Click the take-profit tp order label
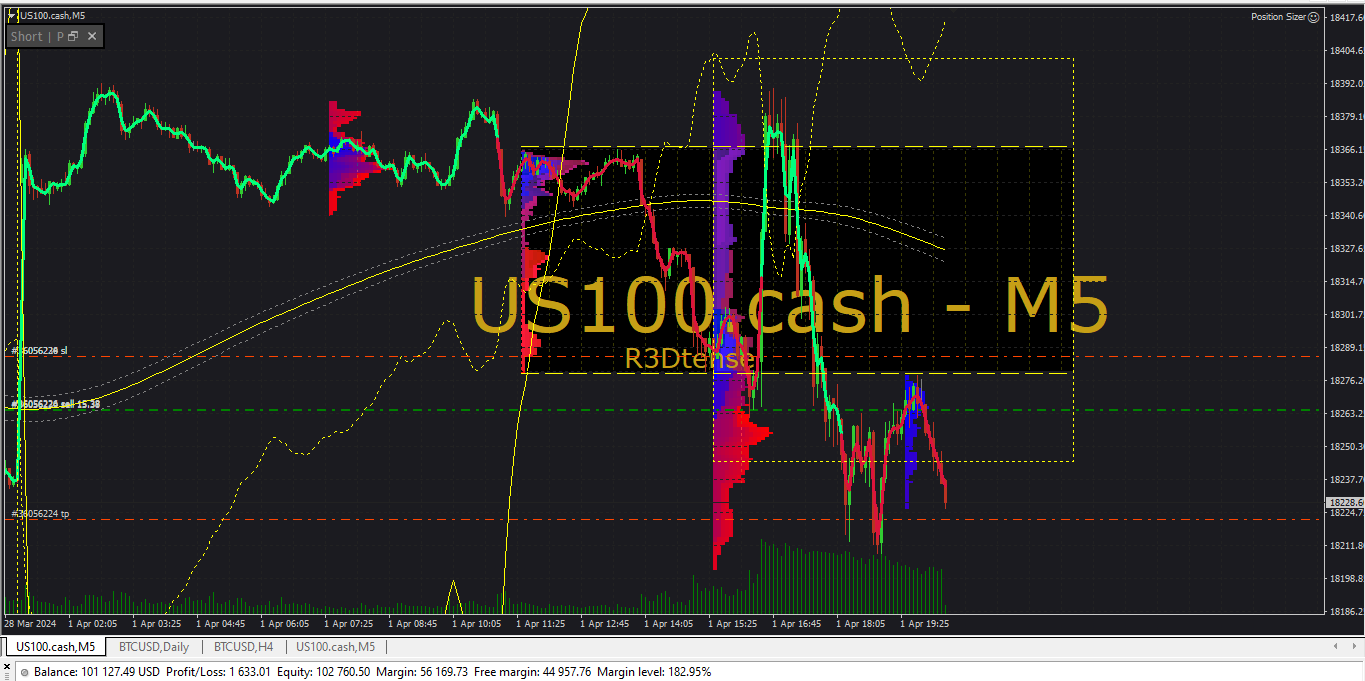1365x681 pixels. pos(41,513)
